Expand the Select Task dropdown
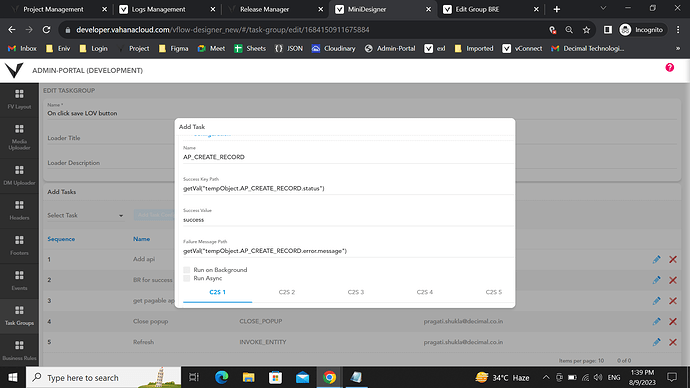Image resolution: width=690 pixels, height=388 pixels. click(85, 216)
